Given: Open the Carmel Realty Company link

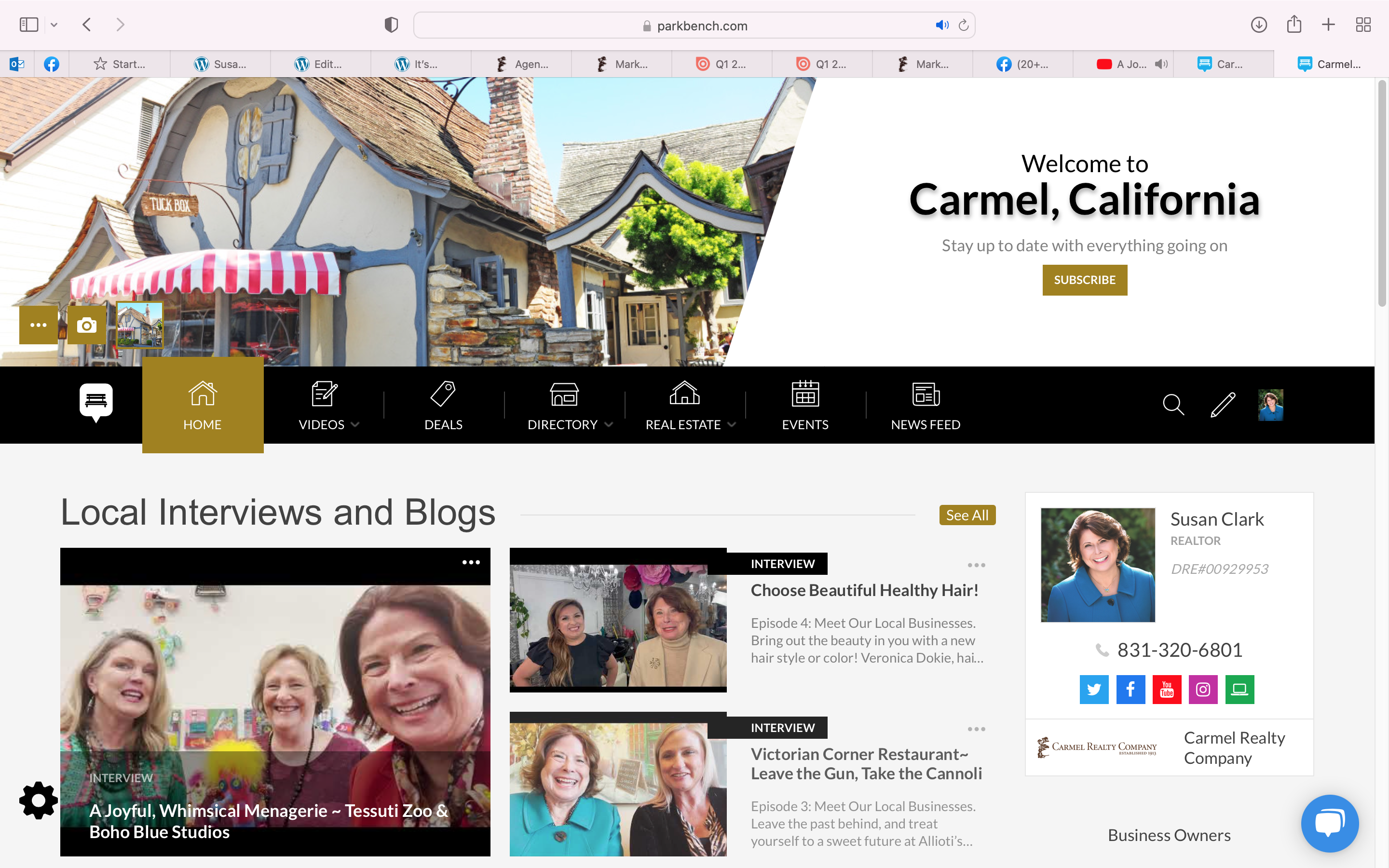Looking at the screenshot, I should (x=1234, y=747).
